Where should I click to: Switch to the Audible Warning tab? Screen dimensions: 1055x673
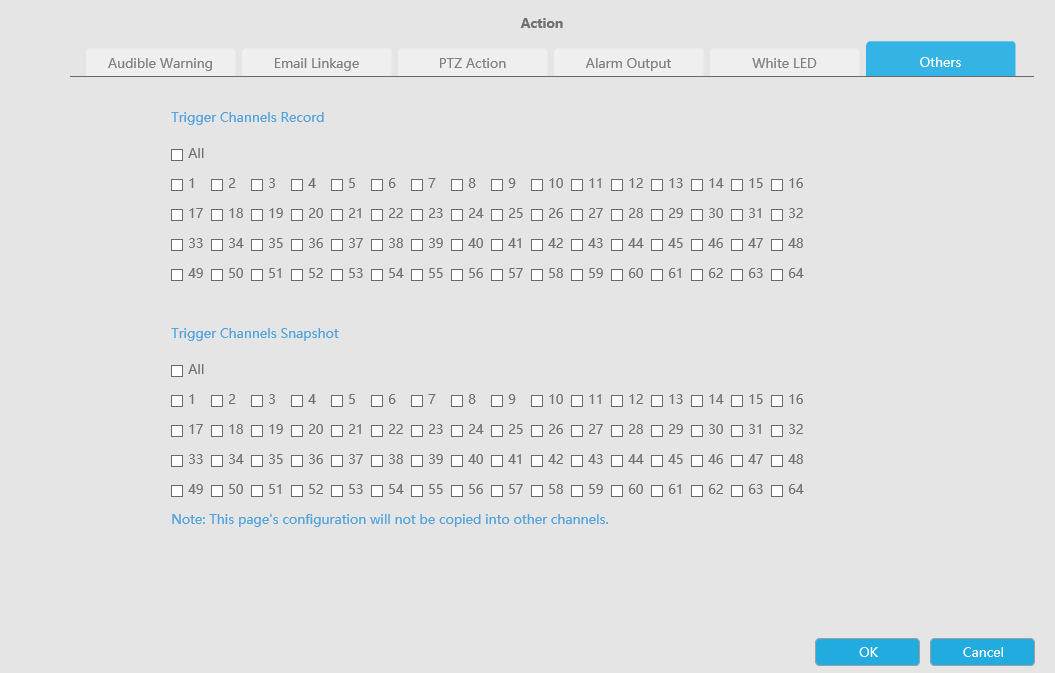160,63
